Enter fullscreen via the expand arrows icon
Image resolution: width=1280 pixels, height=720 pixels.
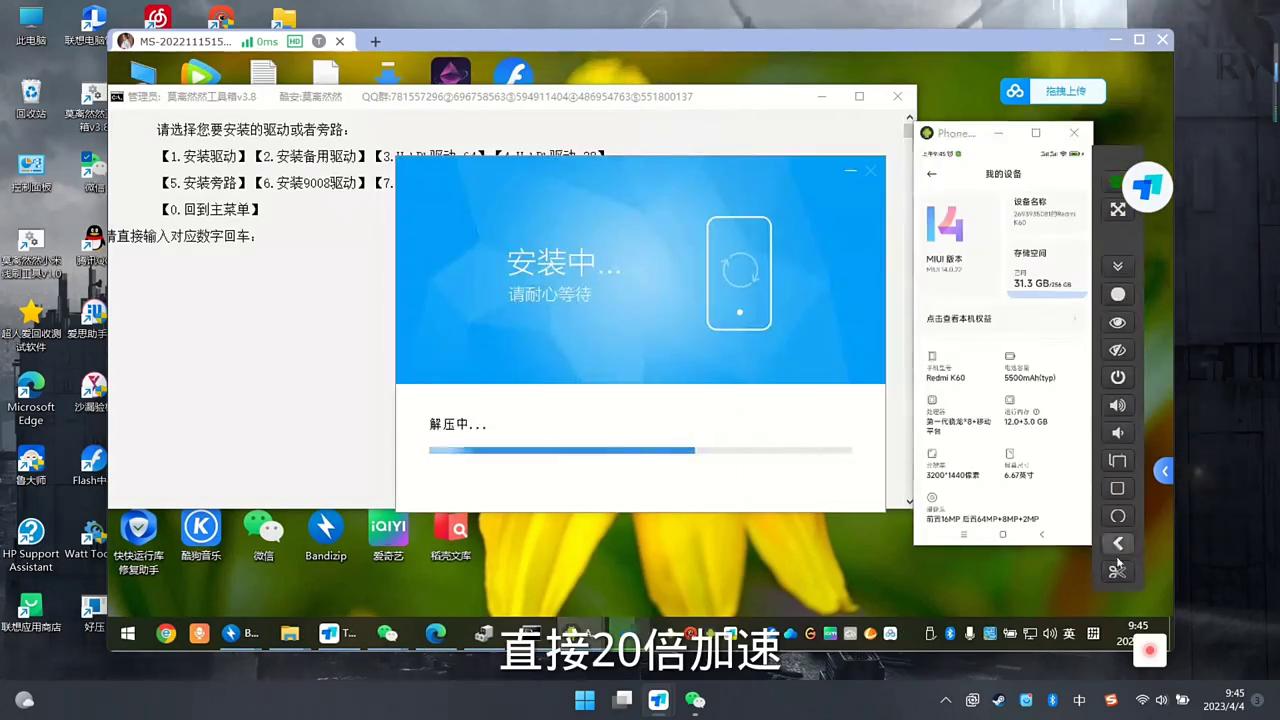tap(1117, 209)
